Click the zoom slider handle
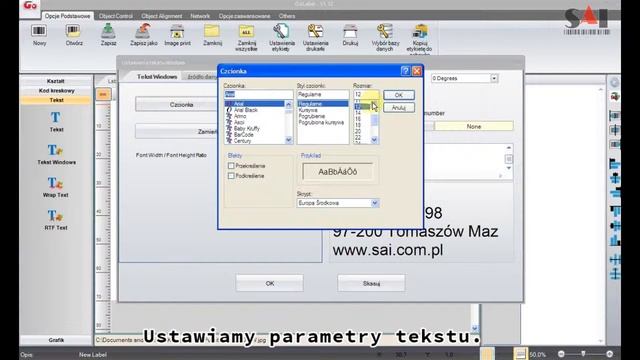 point(583,353)
